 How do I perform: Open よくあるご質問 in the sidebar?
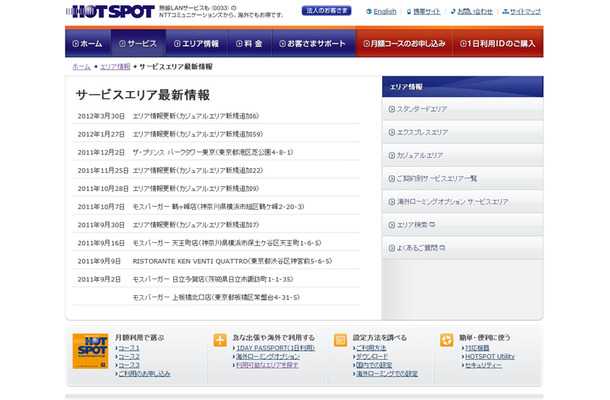click(x=463, y=248)
